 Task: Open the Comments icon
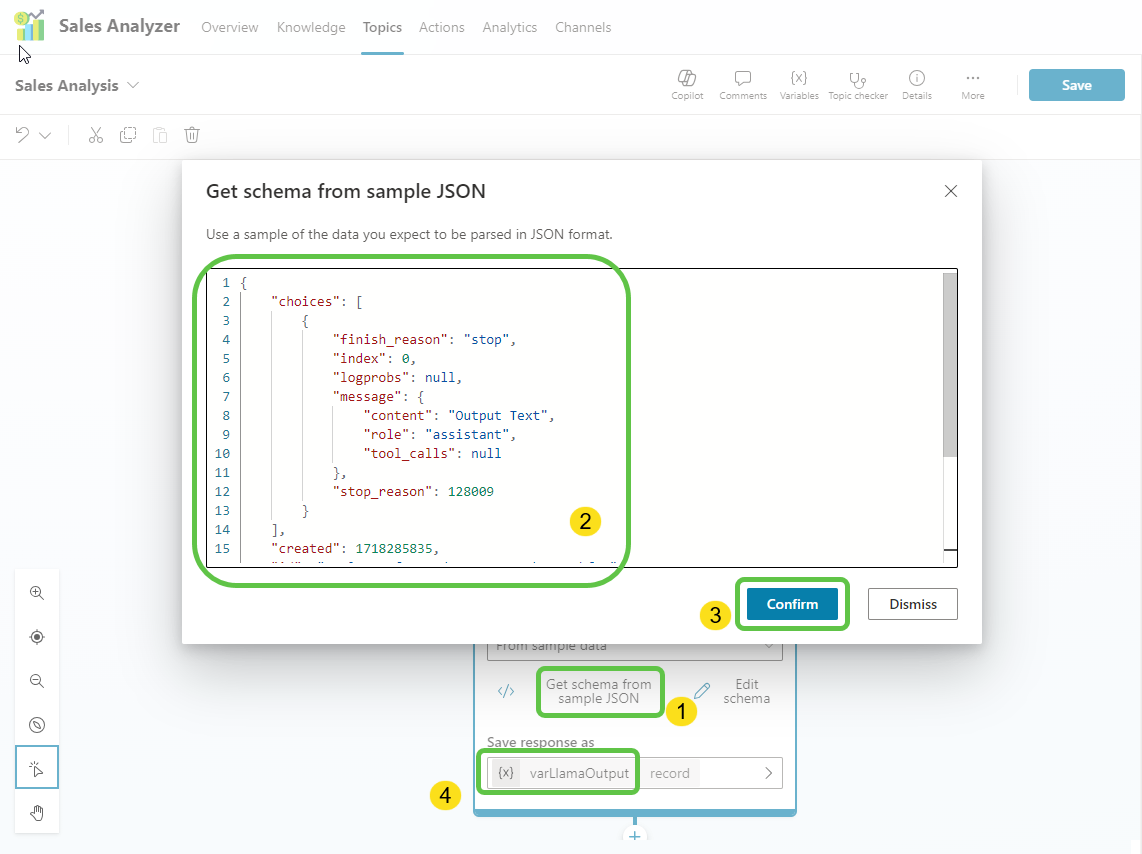point(742,79)
